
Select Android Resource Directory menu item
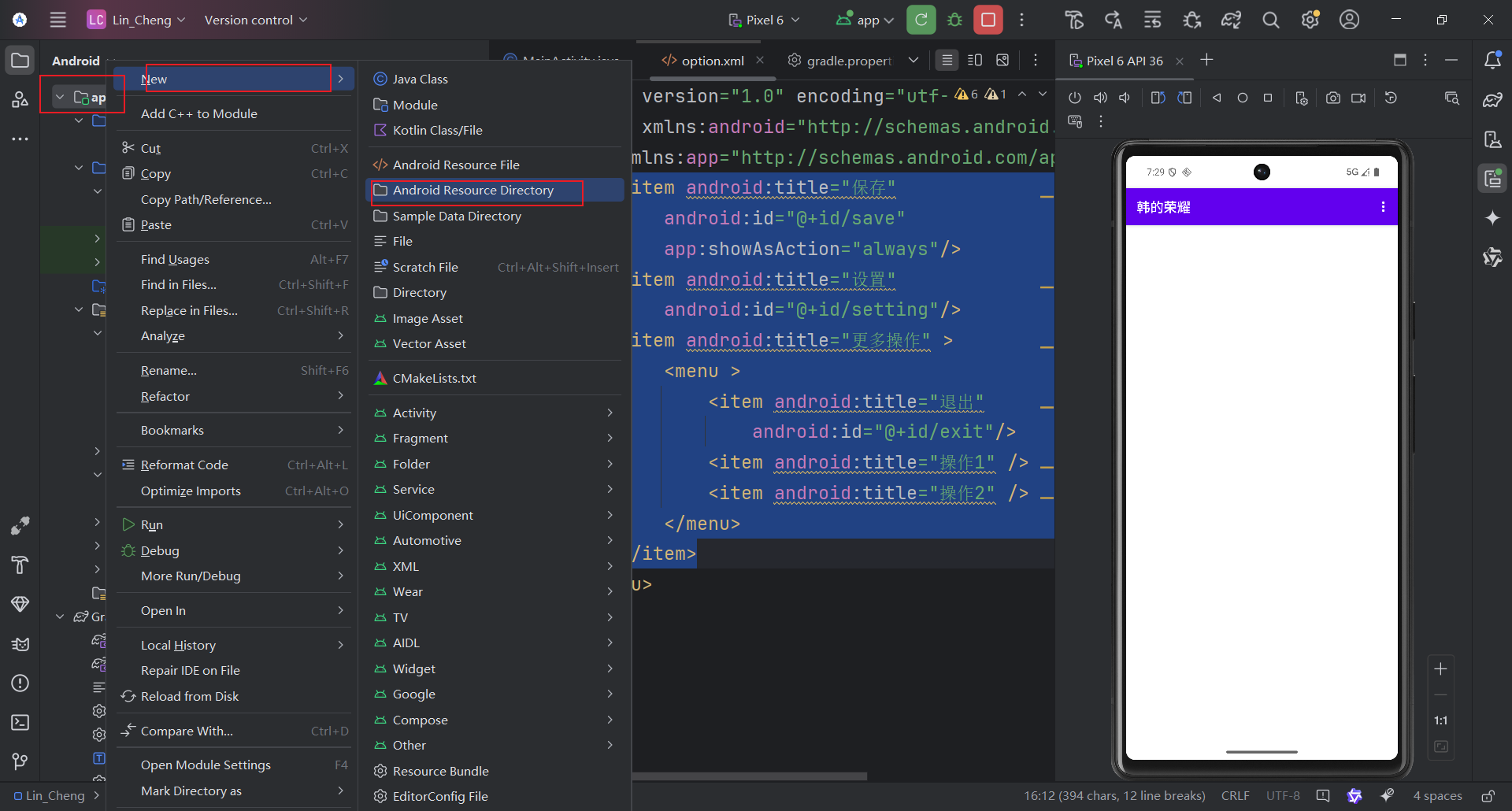tap(473, 191)
